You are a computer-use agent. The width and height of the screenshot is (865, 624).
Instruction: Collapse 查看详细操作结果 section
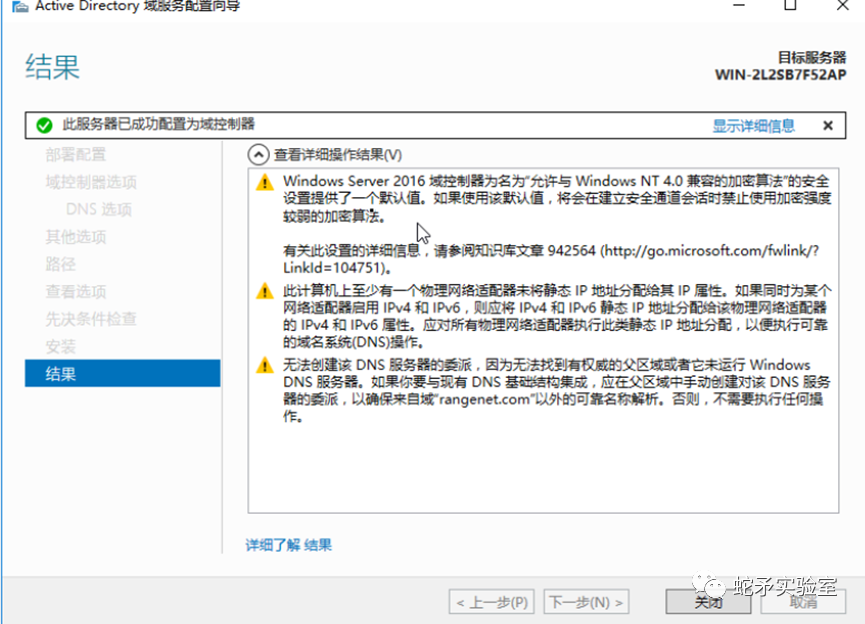pos(258,155)
